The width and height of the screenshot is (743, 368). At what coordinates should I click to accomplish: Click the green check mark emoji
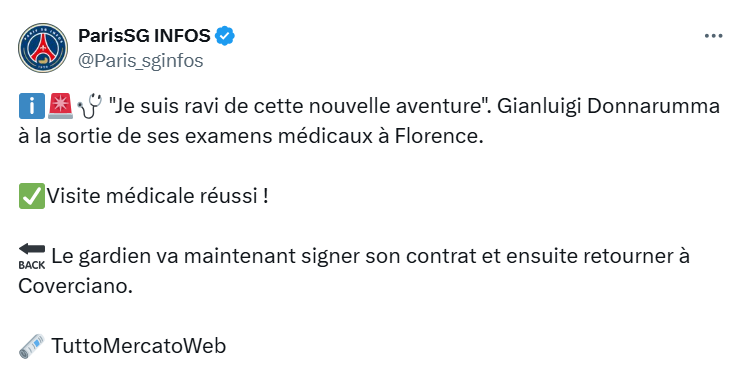(x=31, y=196)
